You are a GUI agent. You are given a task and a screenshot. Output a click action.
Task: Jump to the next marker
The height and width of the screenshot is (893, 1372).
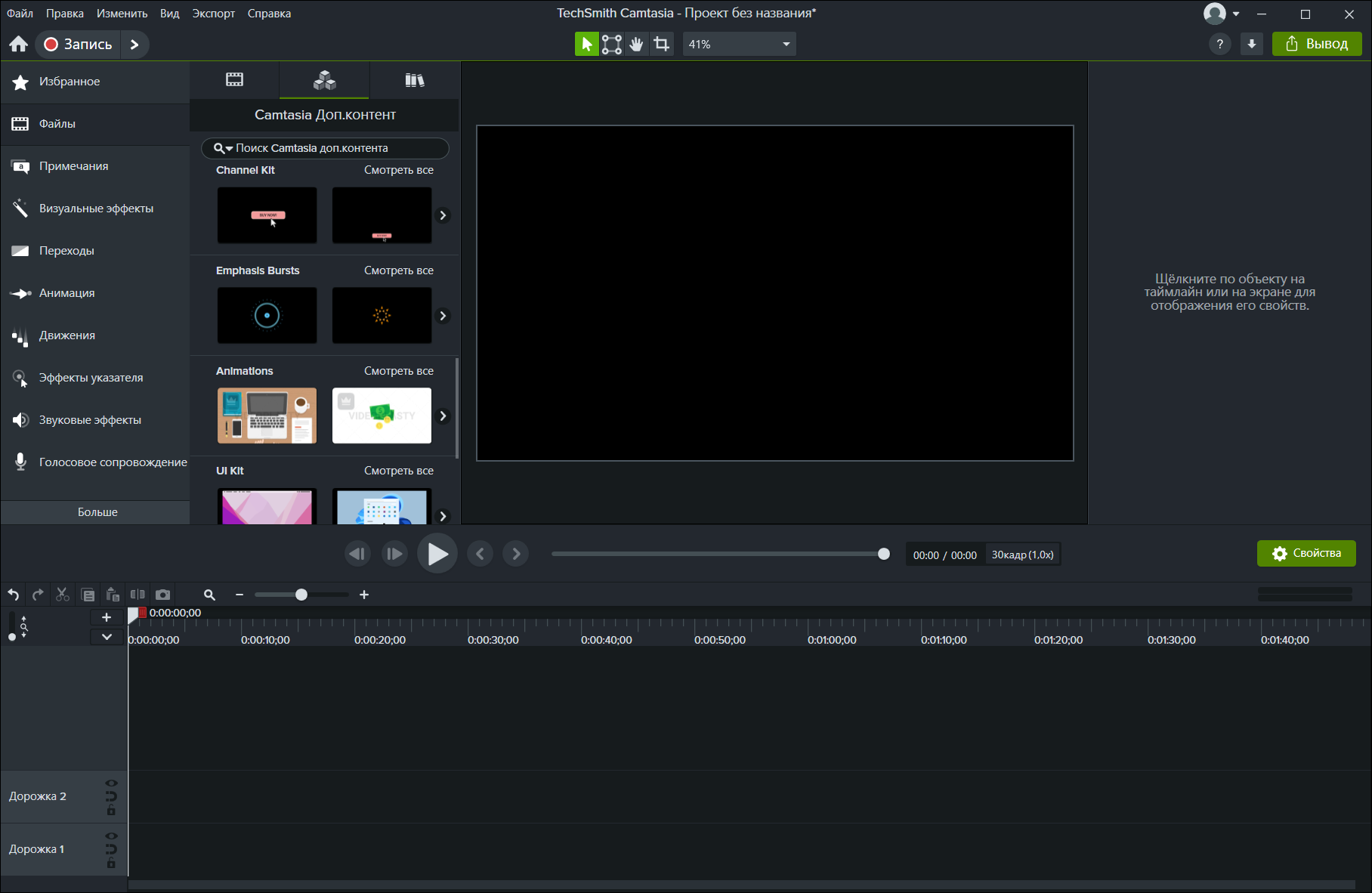(516, 554)
